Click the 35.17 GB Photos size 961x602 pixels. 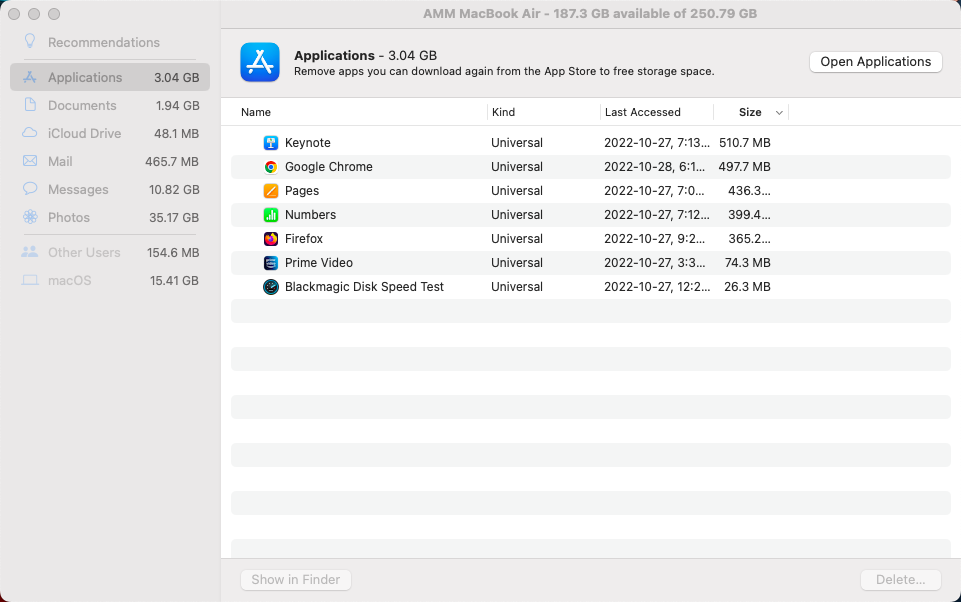click(x=174, y=218)
